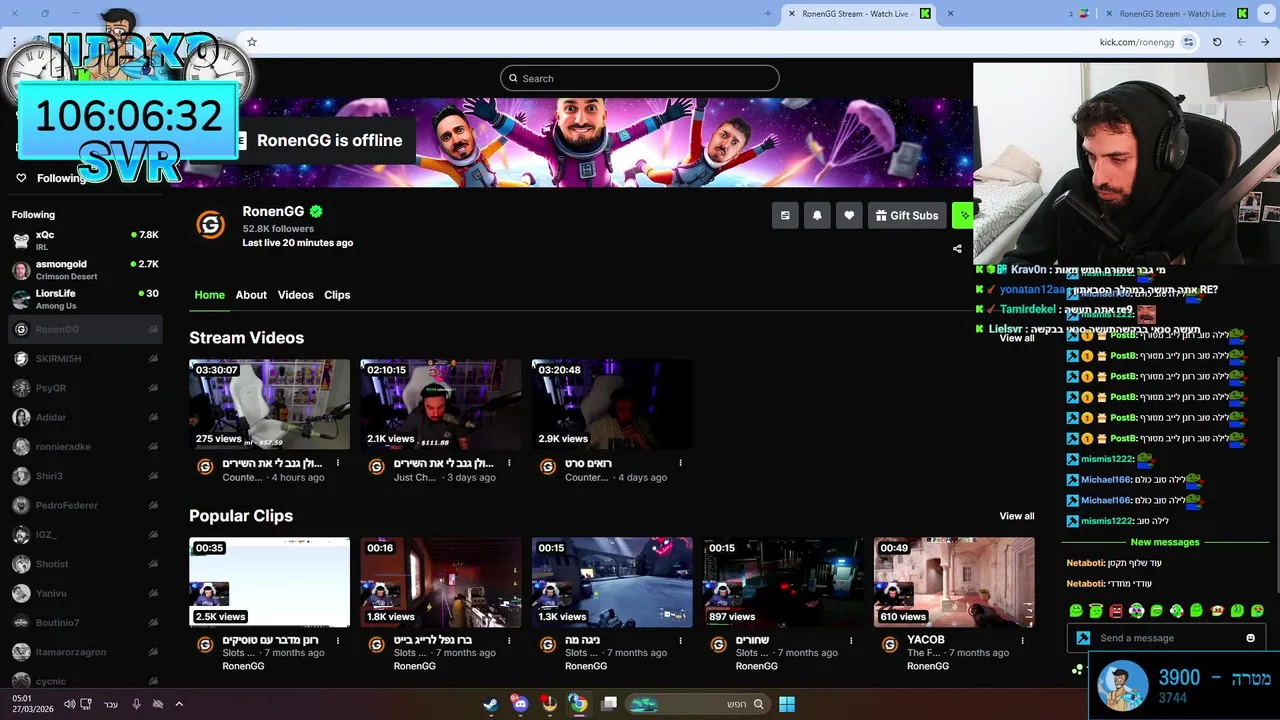This screenshot has width=1280, height=720.
Task: Click the Windows taskbar search box
Action: tap(699, 704)
